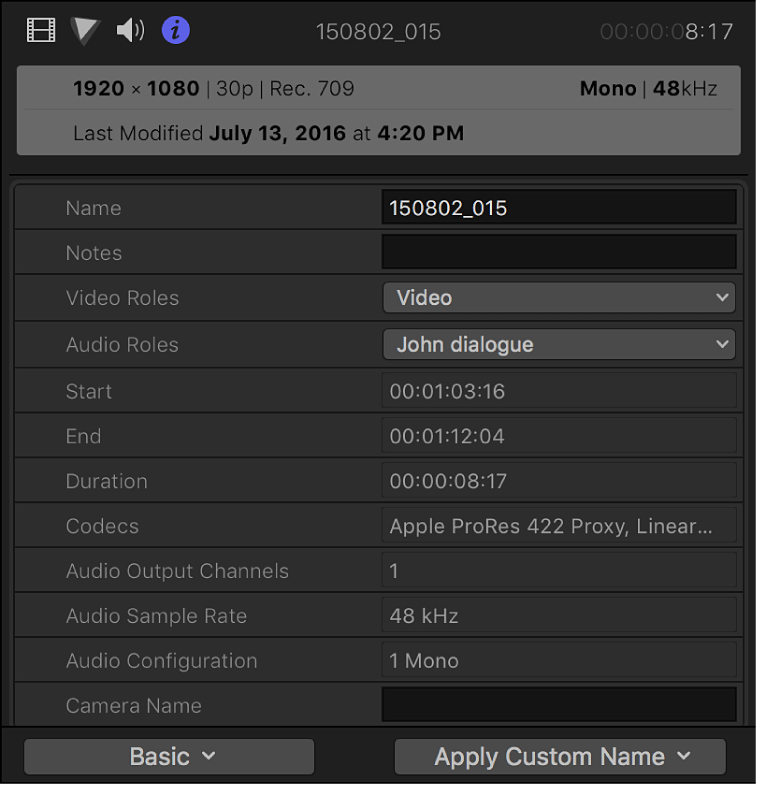
Task: Click the Audio Configuration value field
Action: (x=559, y=661)
